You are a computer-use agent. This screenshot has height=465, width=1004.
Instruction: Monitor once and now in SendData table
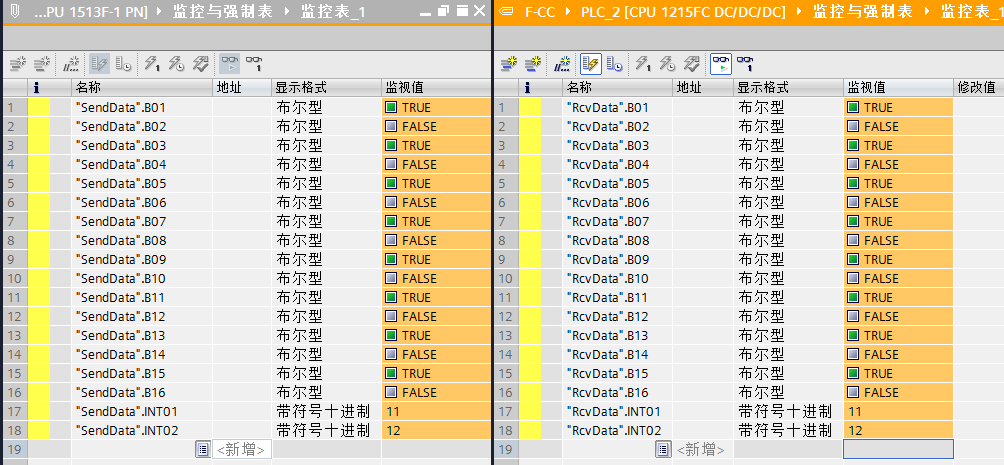coord(254,64)
